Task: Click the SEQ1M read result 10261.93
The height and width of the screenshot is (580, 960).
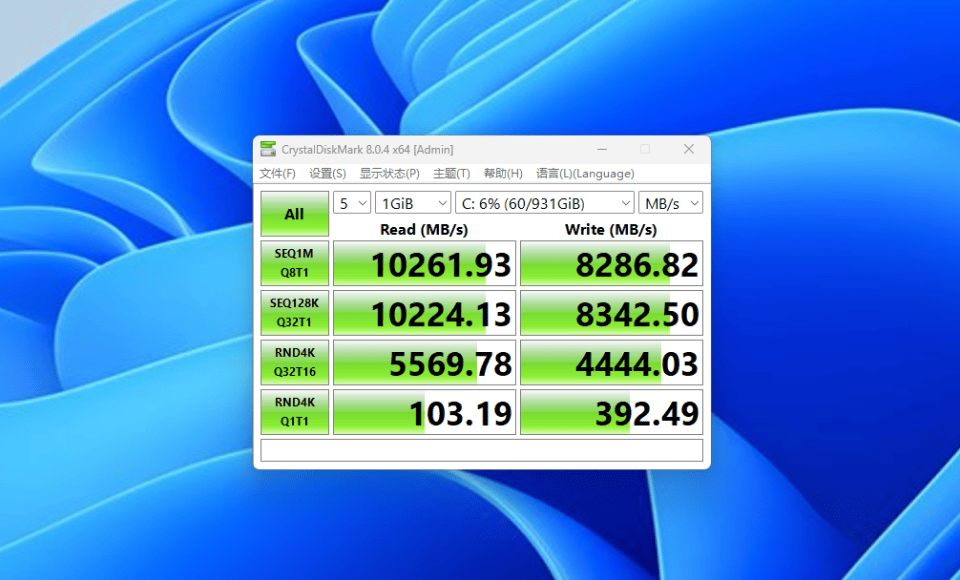Action: click(424, 263)
